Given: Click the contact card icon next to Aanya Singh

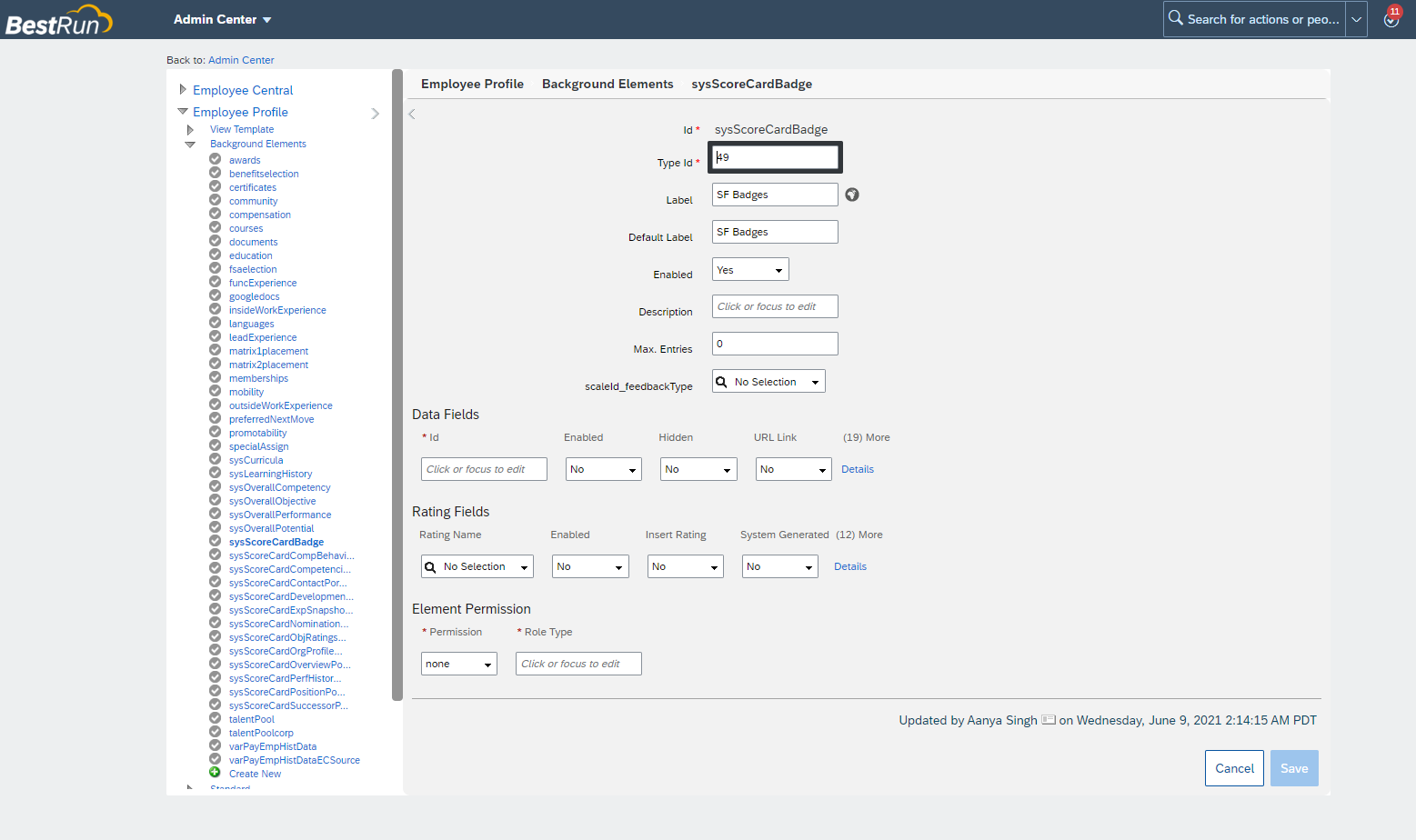Looking at the screenshot, I should click(x=1049, y=720).
